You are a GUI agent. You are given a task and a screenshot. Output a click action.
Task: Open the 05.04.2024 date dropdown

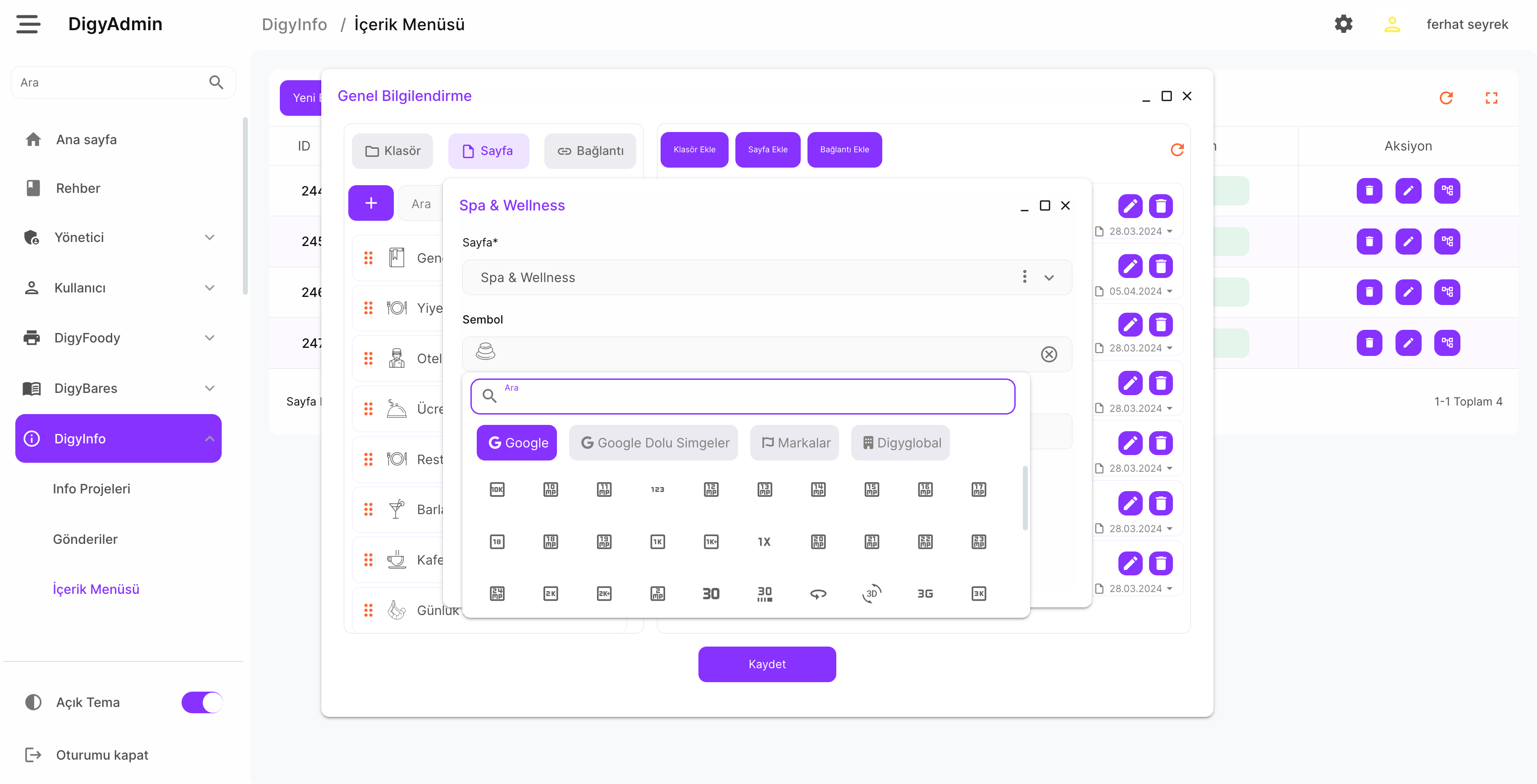pyautogui.click(x=1169, y=291)
